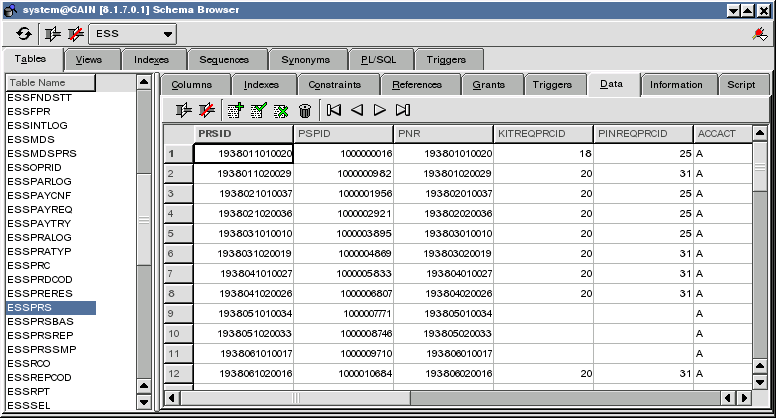Viewport: 776px width, 418px height.
Task: Click the KITREQPRCID column header
Action: (x=542, y=133)
